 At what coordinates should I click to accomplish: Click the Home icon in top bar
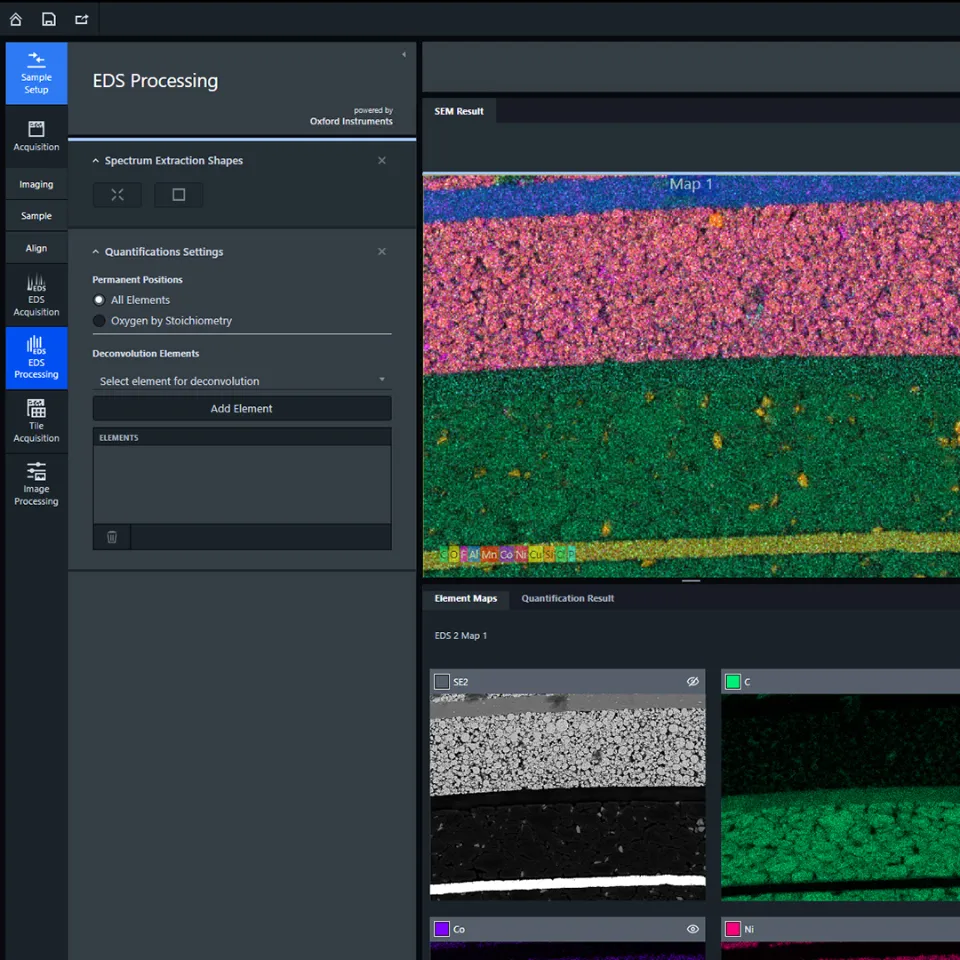16,19
